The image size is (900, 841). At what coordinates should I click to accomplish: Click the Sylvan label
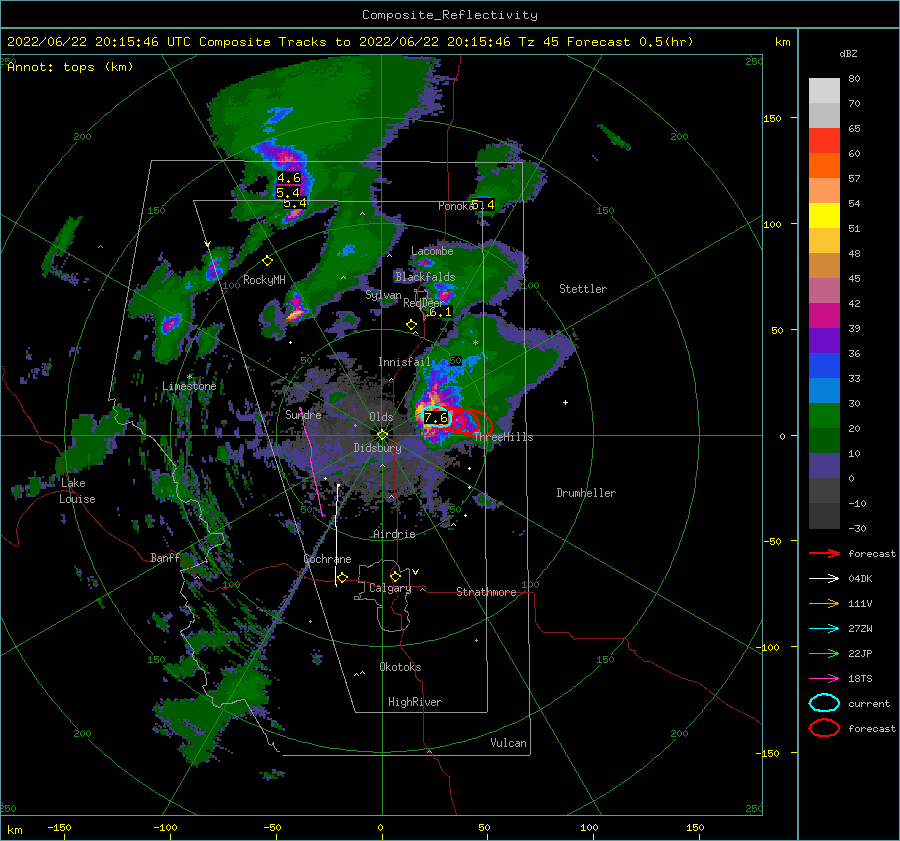click(383, 295)
